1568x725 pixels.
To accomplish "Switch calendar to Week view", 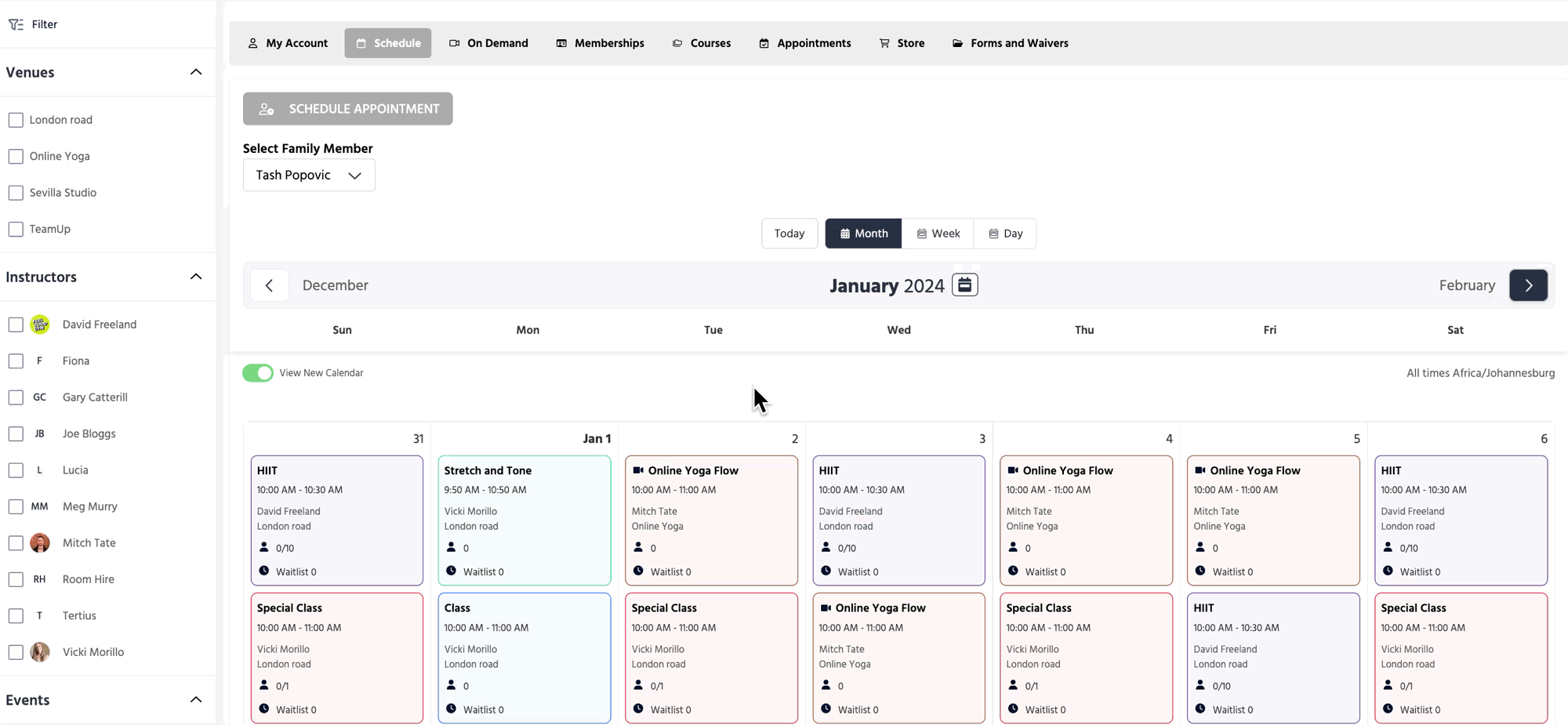I will pos(938,234).
